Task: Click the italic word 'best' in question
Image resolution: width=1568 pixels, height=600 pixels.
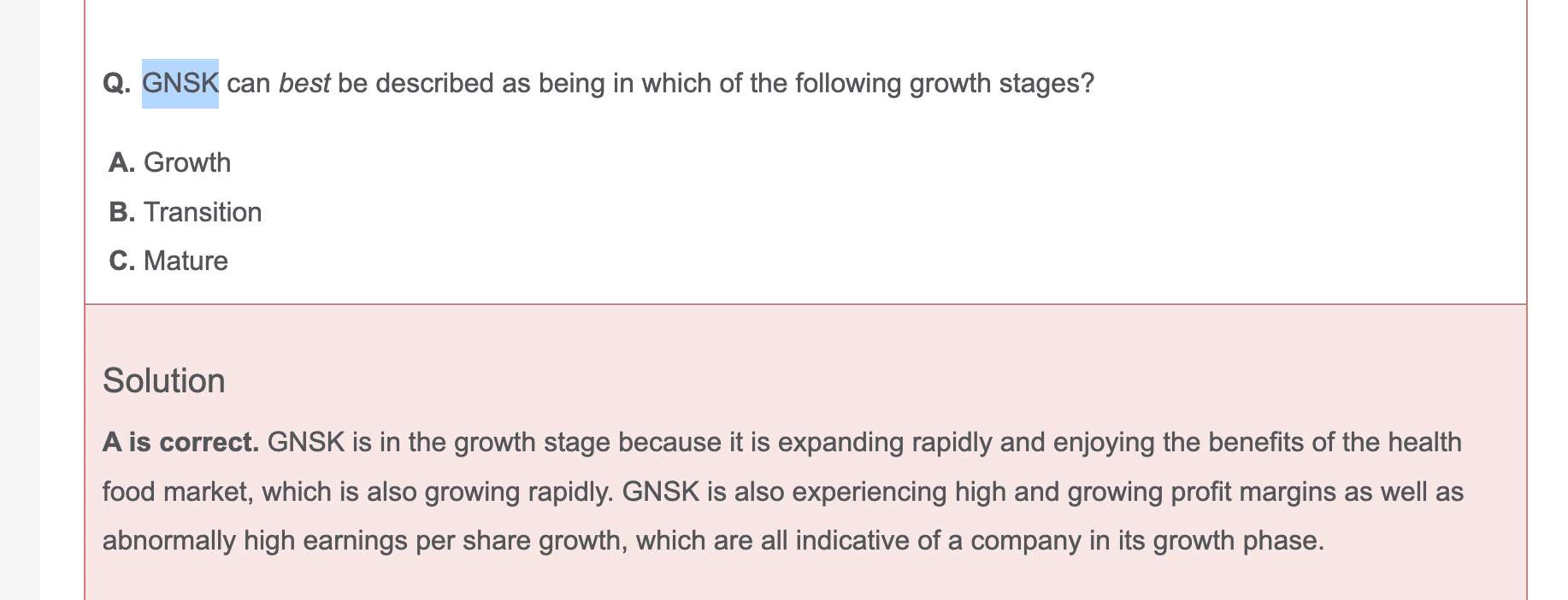Action: (x=304, y=84)
